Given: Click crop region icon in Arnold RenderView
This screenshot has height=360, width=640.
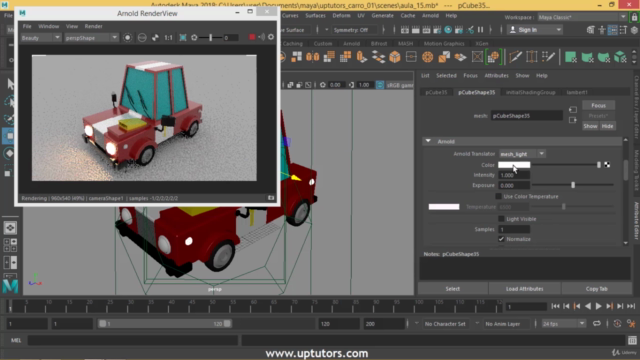Looking at the screenshot, I should pos(183,38).
